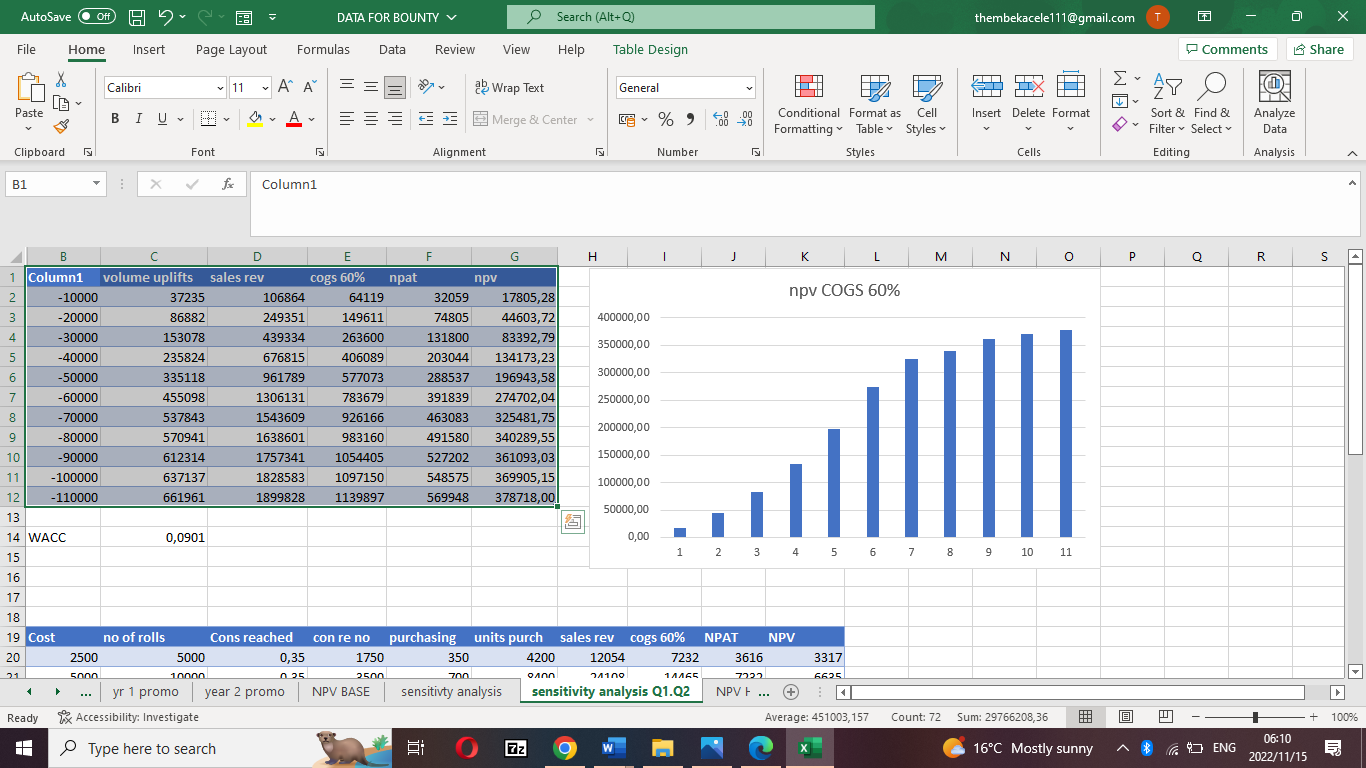
Task: Click the AutoSum sigma icon
Action: click(x=1120, y=78)
